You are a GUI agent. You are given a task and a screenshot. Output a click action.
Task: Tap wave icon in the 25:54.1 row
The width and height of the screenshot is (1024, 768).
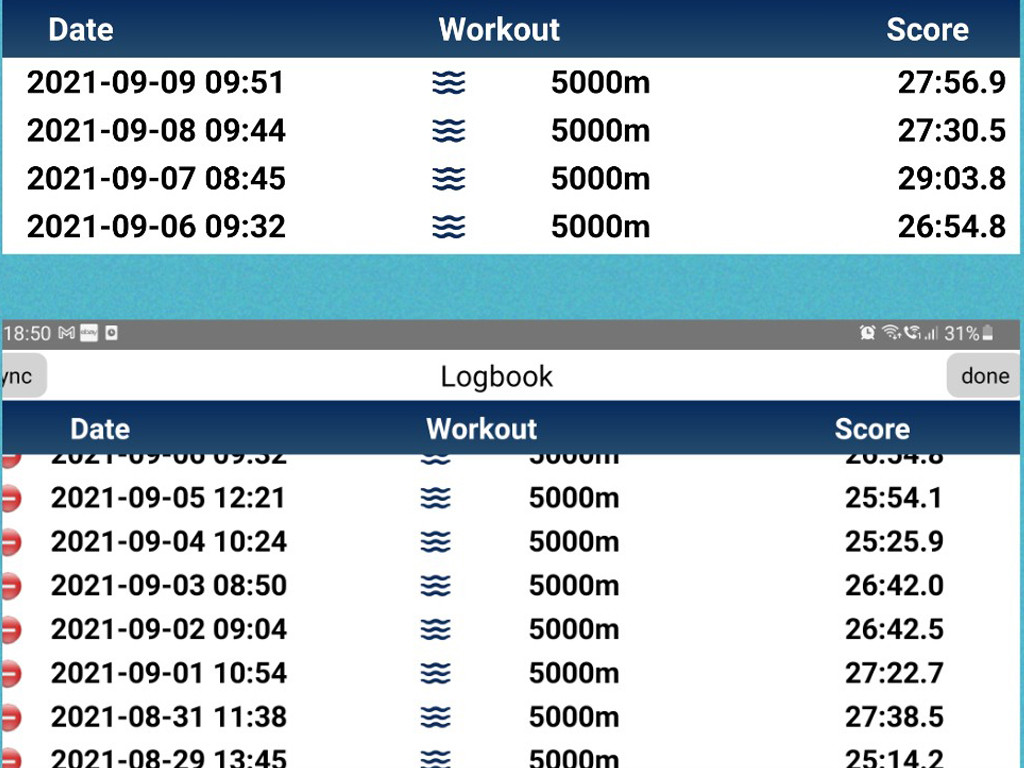tap(435, 498)
